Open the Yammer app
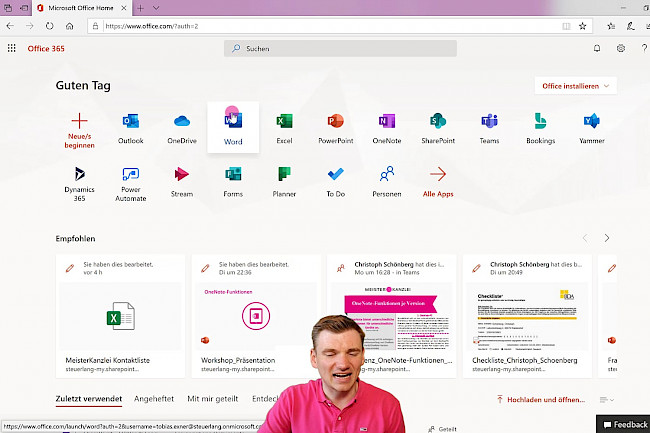The width and height of the screenshot is (650, 433). point(592,128)
